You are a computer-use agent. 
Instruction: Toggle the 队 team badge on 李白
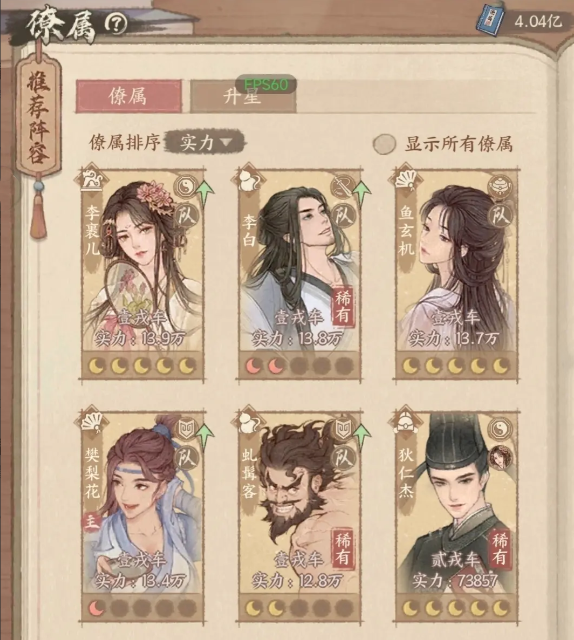tap(343, 215)
